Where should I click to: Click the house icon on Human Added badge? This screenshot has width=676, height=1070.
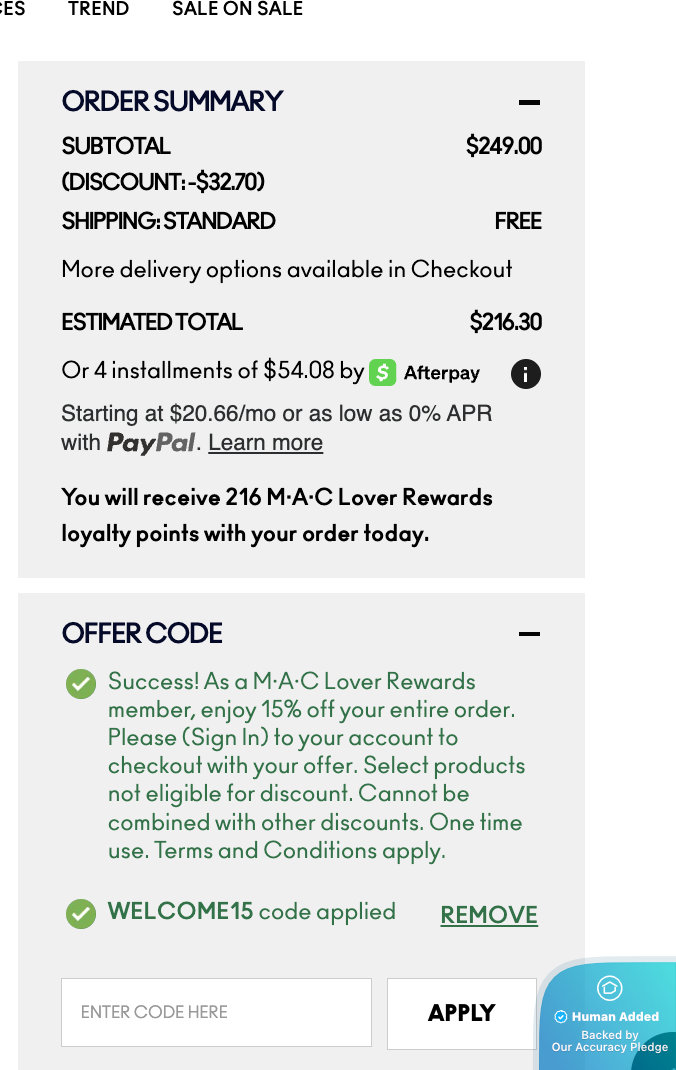pos(609,989)
